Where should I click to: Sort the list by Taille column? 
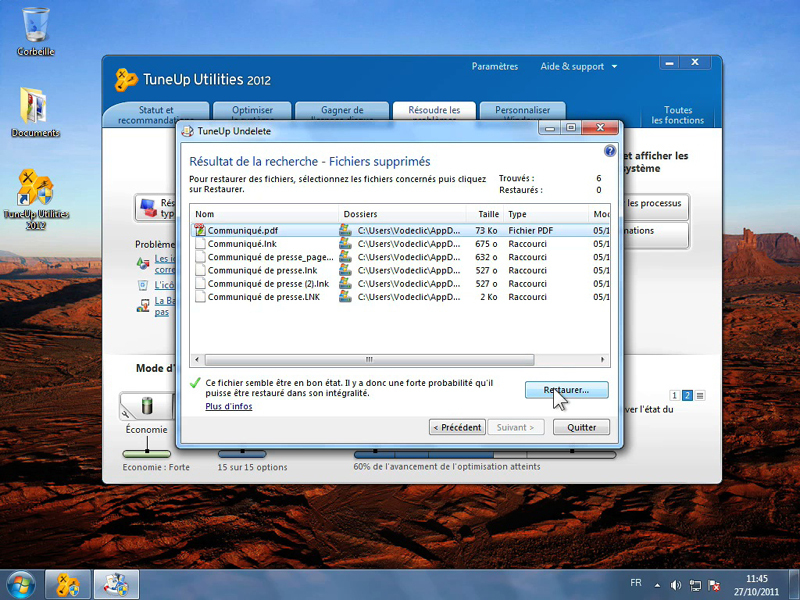pos(485,214)
